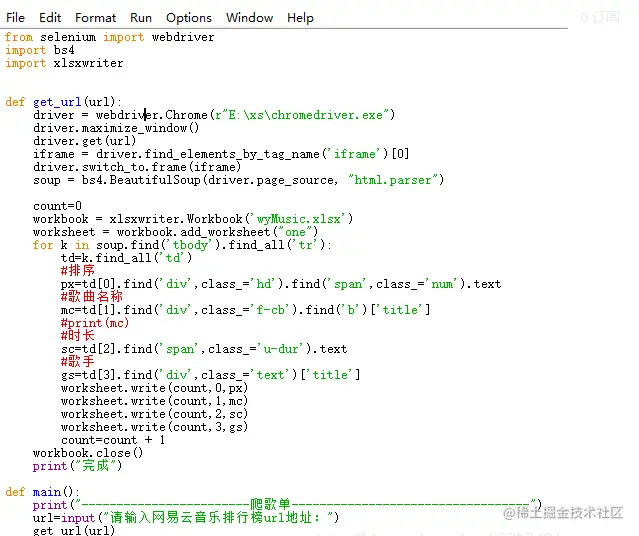Screen dimensions: 639x536
Task: Click the 'mc=td[1].find' line
Action: (245, 310)
